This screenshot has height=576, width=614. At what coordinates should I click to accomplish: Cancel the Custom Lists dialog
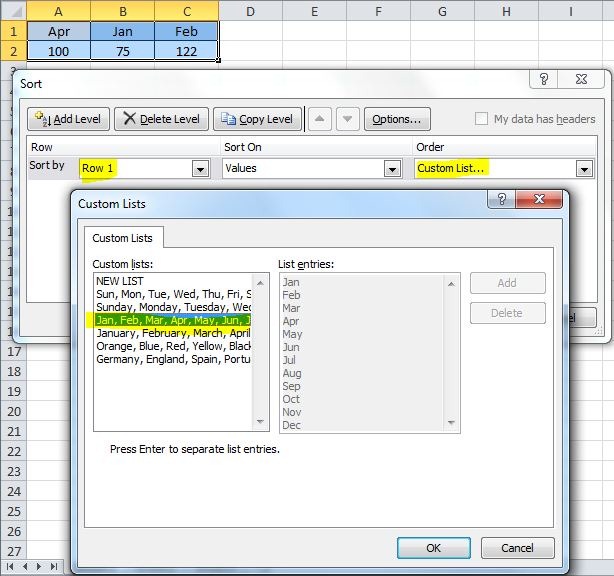(x=517, y=548)
